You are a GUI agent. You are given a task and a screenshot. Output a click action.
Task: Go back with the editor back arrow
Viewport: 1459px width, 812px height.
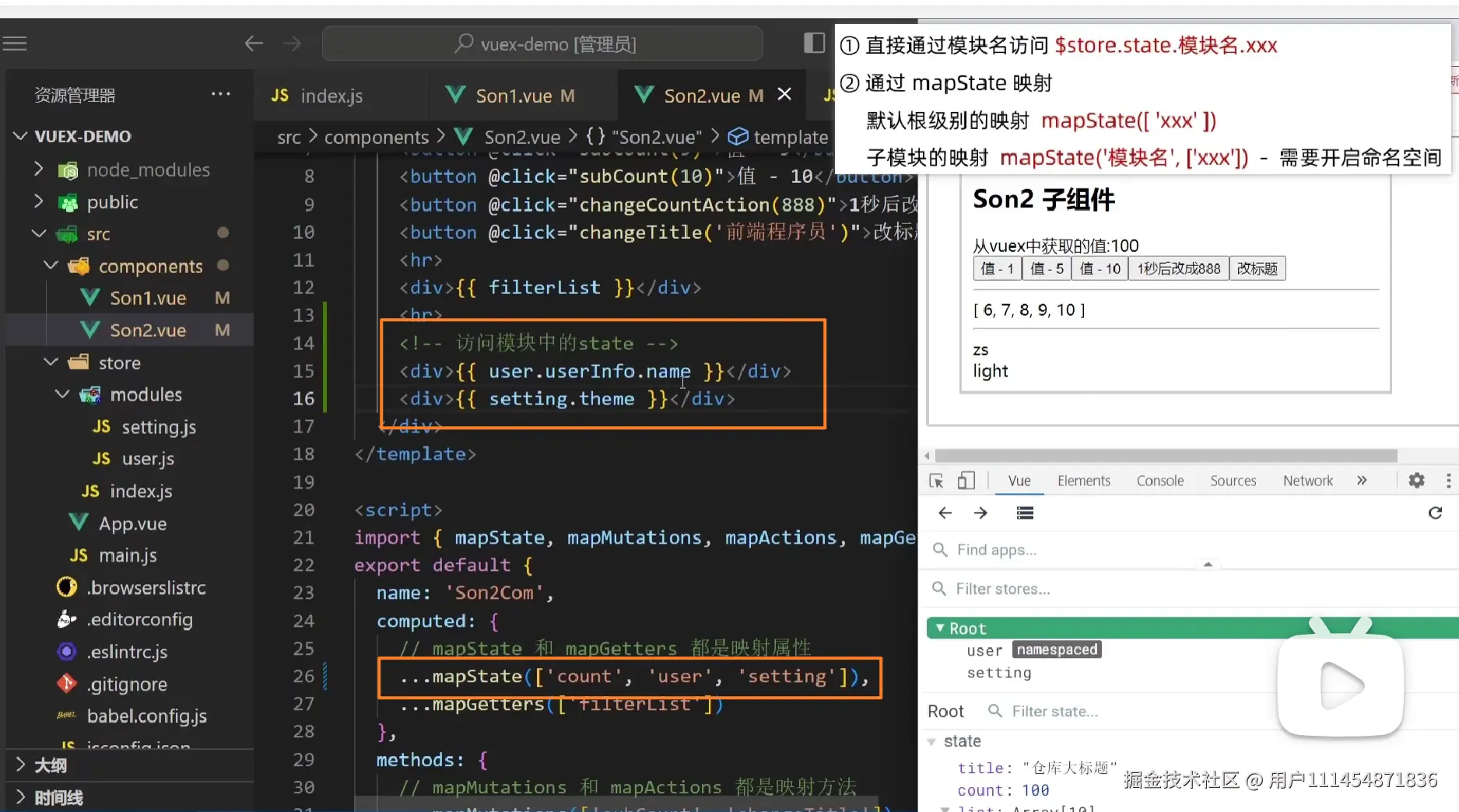pos(254,44)
